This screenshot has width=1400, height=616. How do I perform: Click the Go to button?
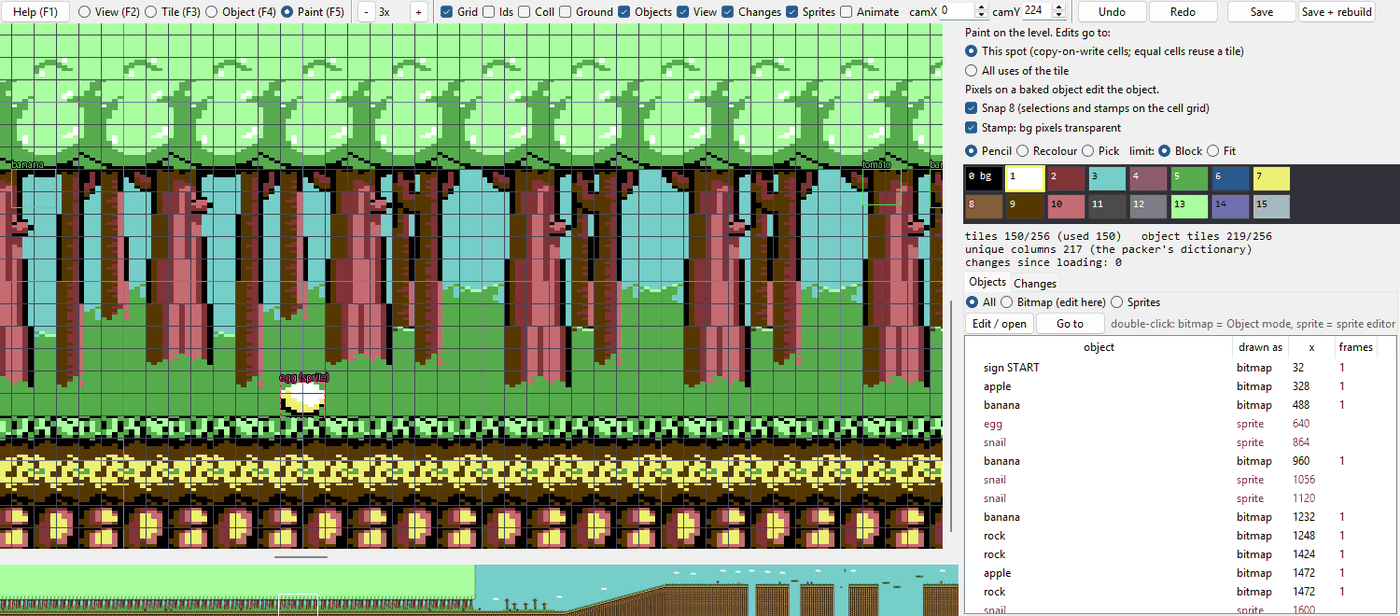pos(1070,324)
